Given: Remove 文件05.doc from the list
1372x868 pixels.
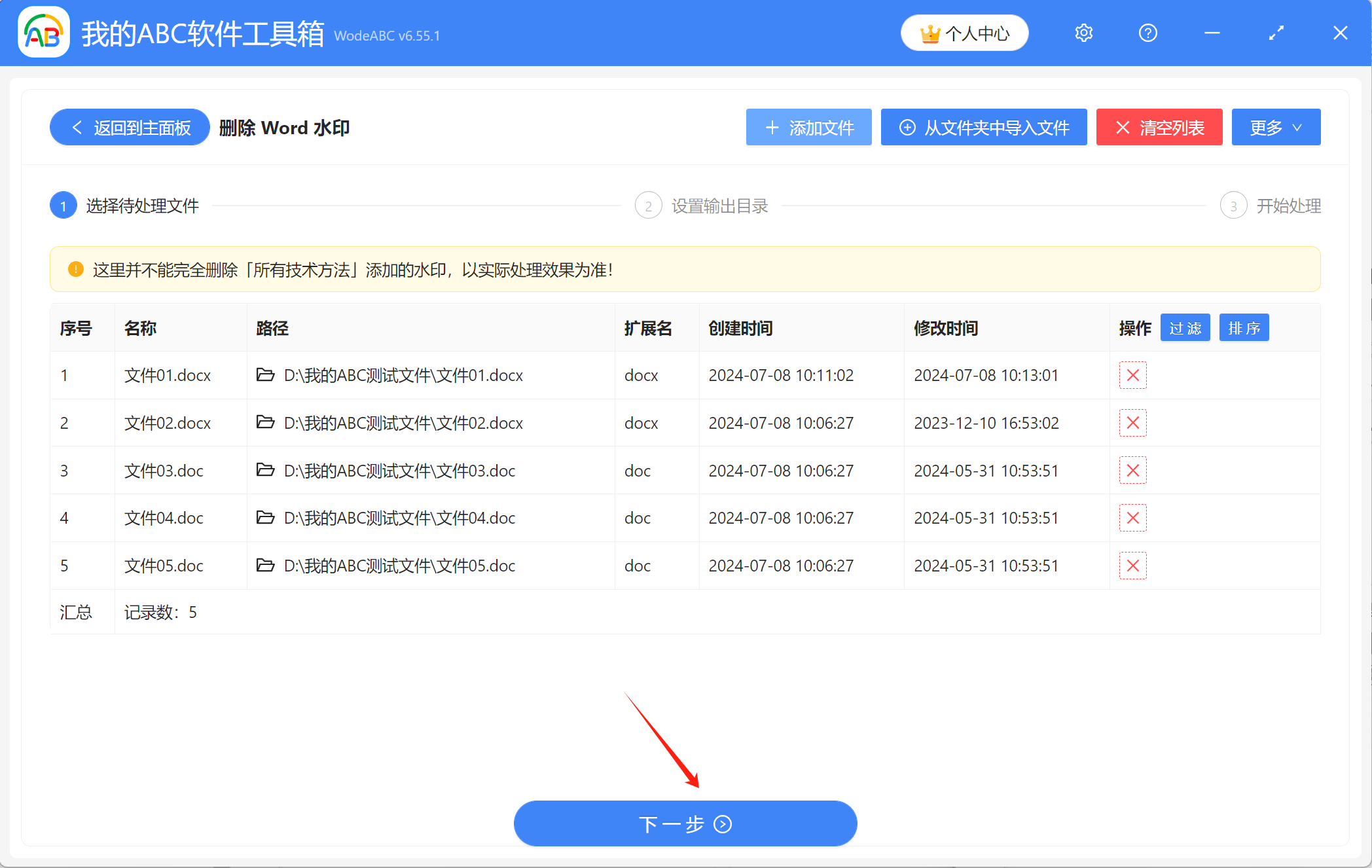Looking at the screenshot, I should (x=1133, y=566).
